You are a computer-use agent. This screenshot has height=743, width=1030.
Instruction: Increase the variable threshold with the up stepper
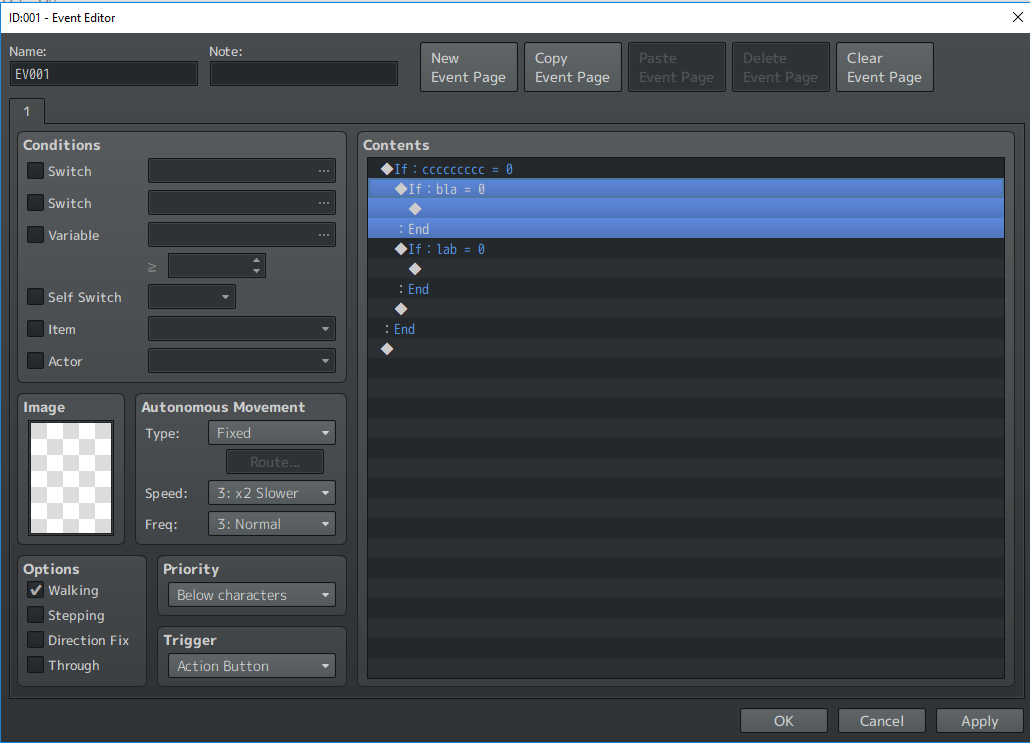256,261
